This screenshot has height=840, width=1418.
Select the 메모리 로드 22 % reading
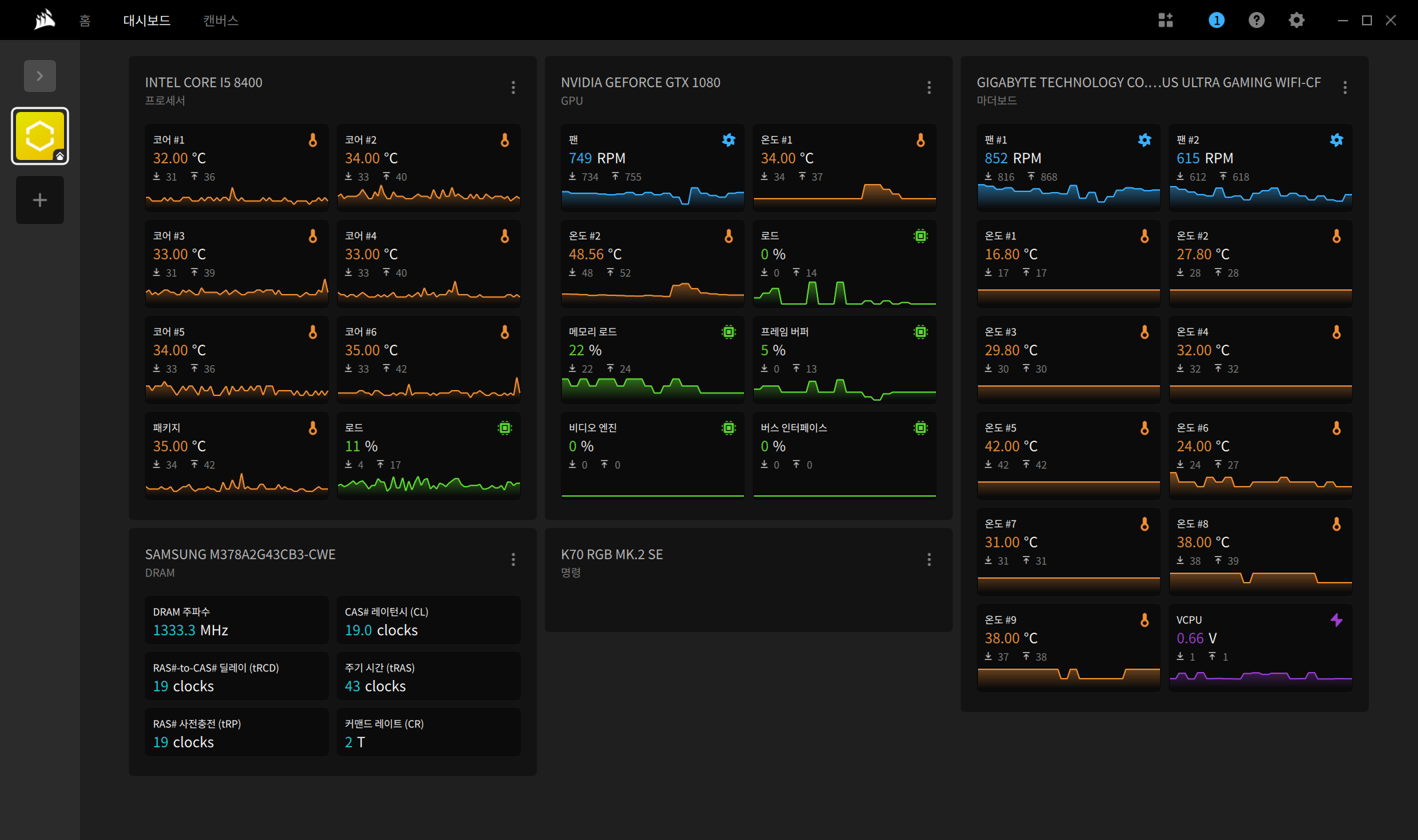click(585, 350)
